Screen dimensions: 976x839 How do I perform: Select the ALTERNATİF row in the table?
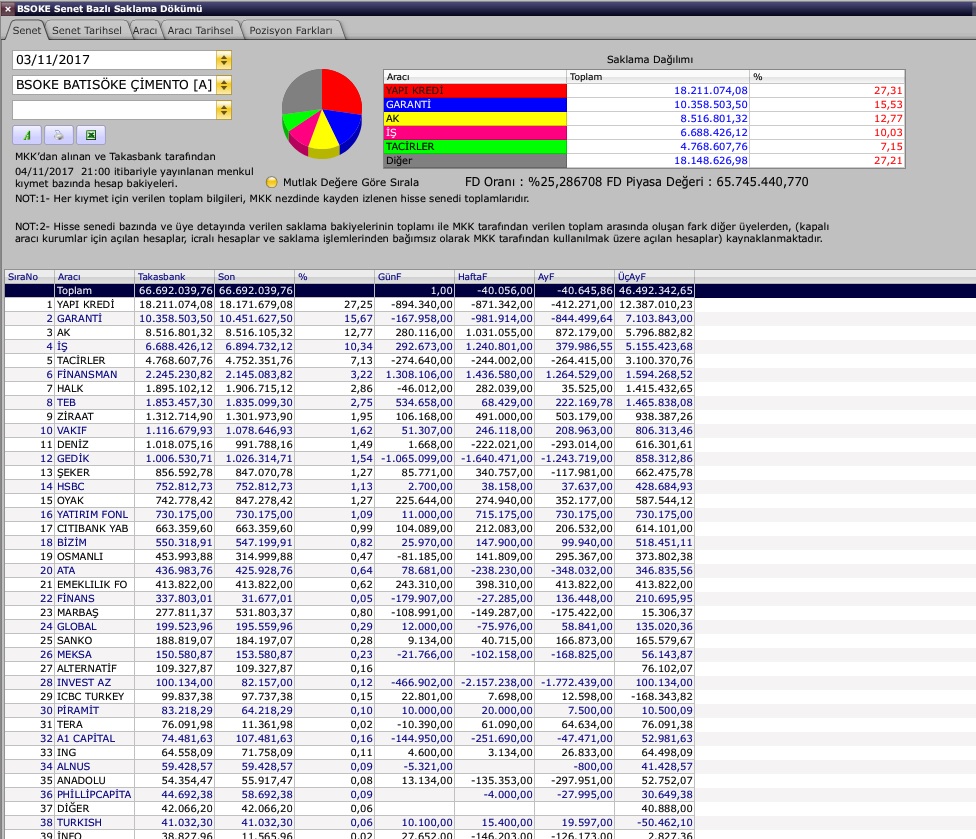349,668
